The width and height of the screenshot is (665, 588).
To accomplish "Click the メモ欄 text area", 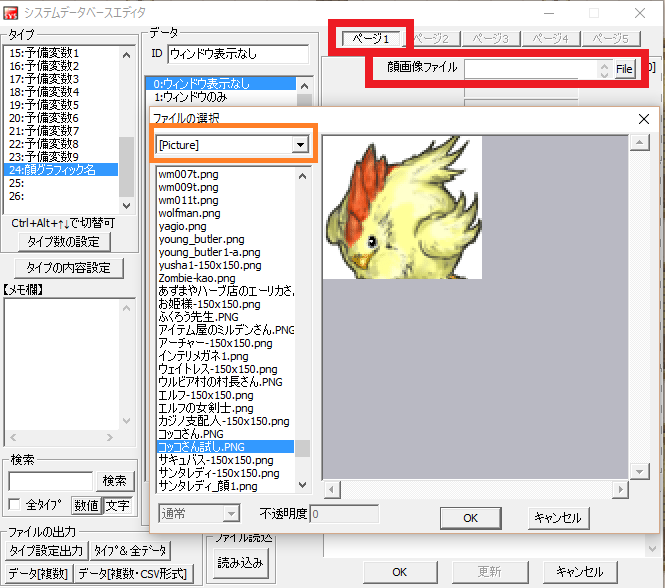I will pyautogui.click(x=62, y=364).
